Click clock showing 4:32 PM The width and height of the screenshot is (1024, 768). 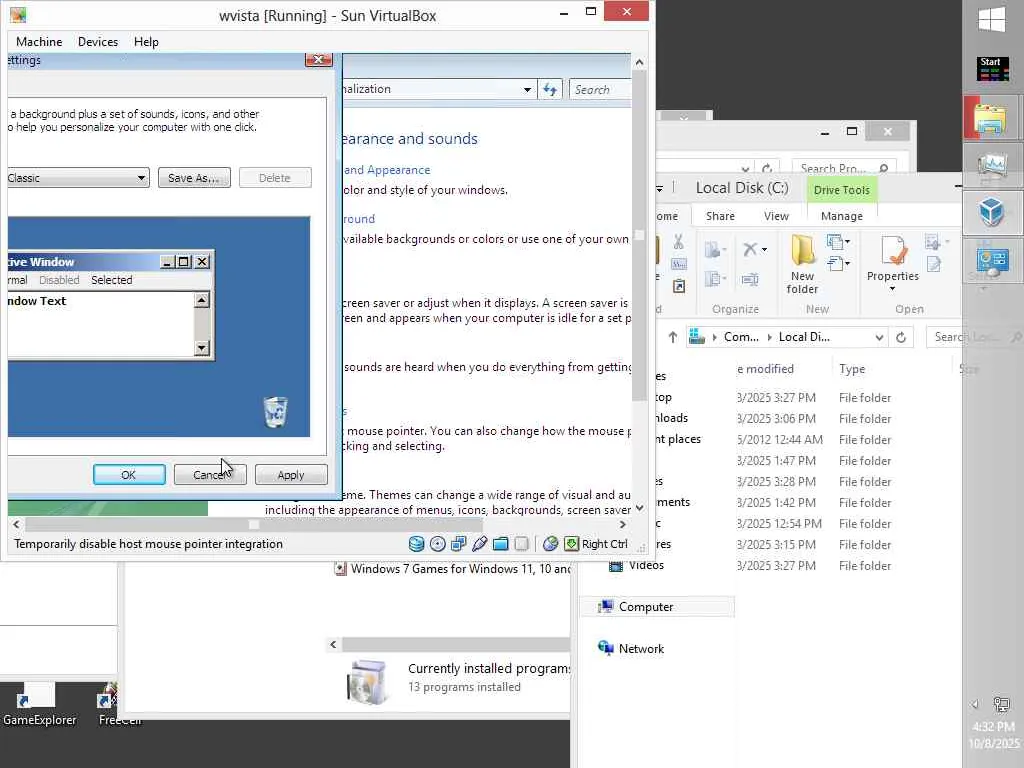[993, 726]
